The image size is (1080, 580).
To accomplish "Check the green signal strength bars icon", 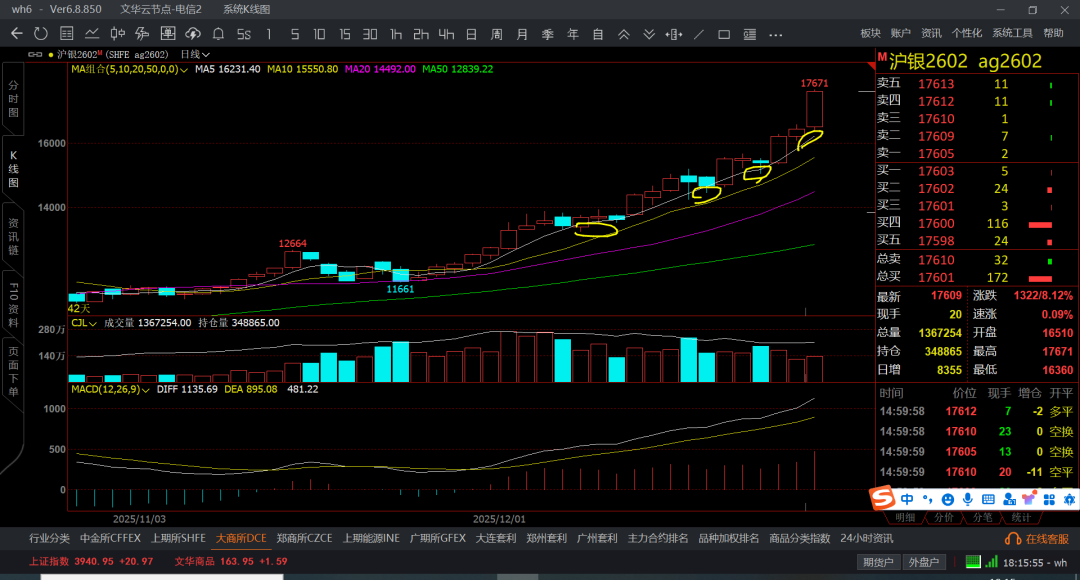I will click(x=991, y=561).
